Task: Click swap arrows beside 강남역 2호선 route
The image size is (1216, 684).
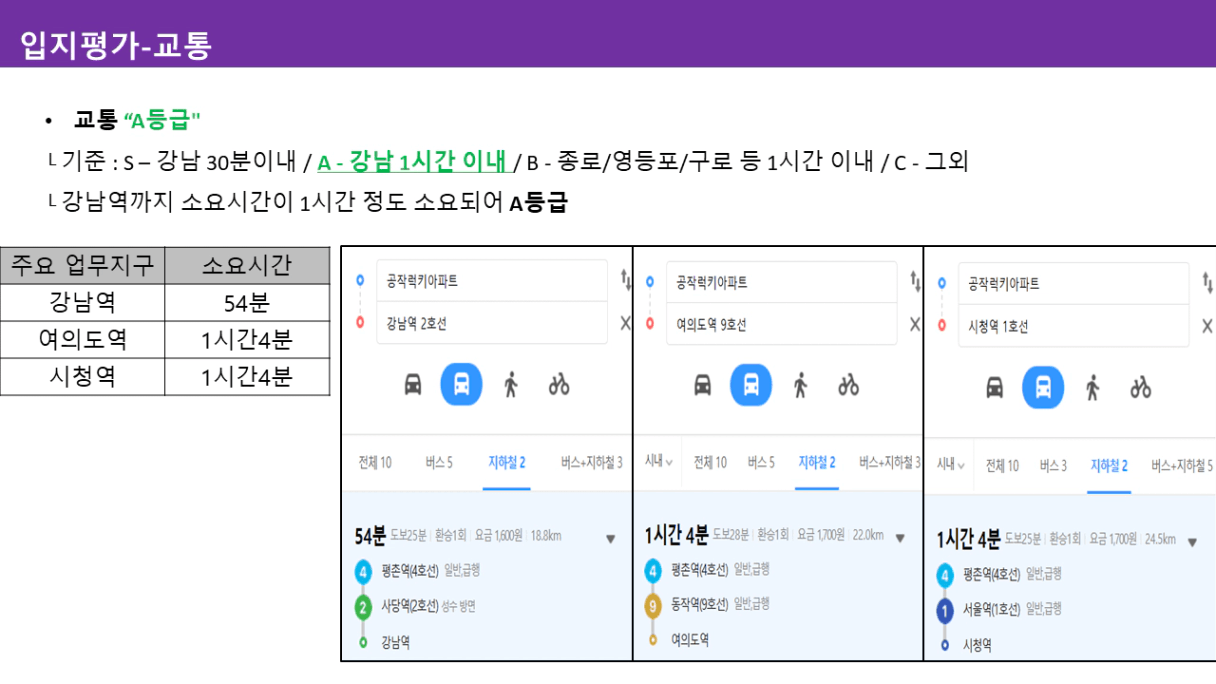Action: pyautogui.click(x=626, y=280)
